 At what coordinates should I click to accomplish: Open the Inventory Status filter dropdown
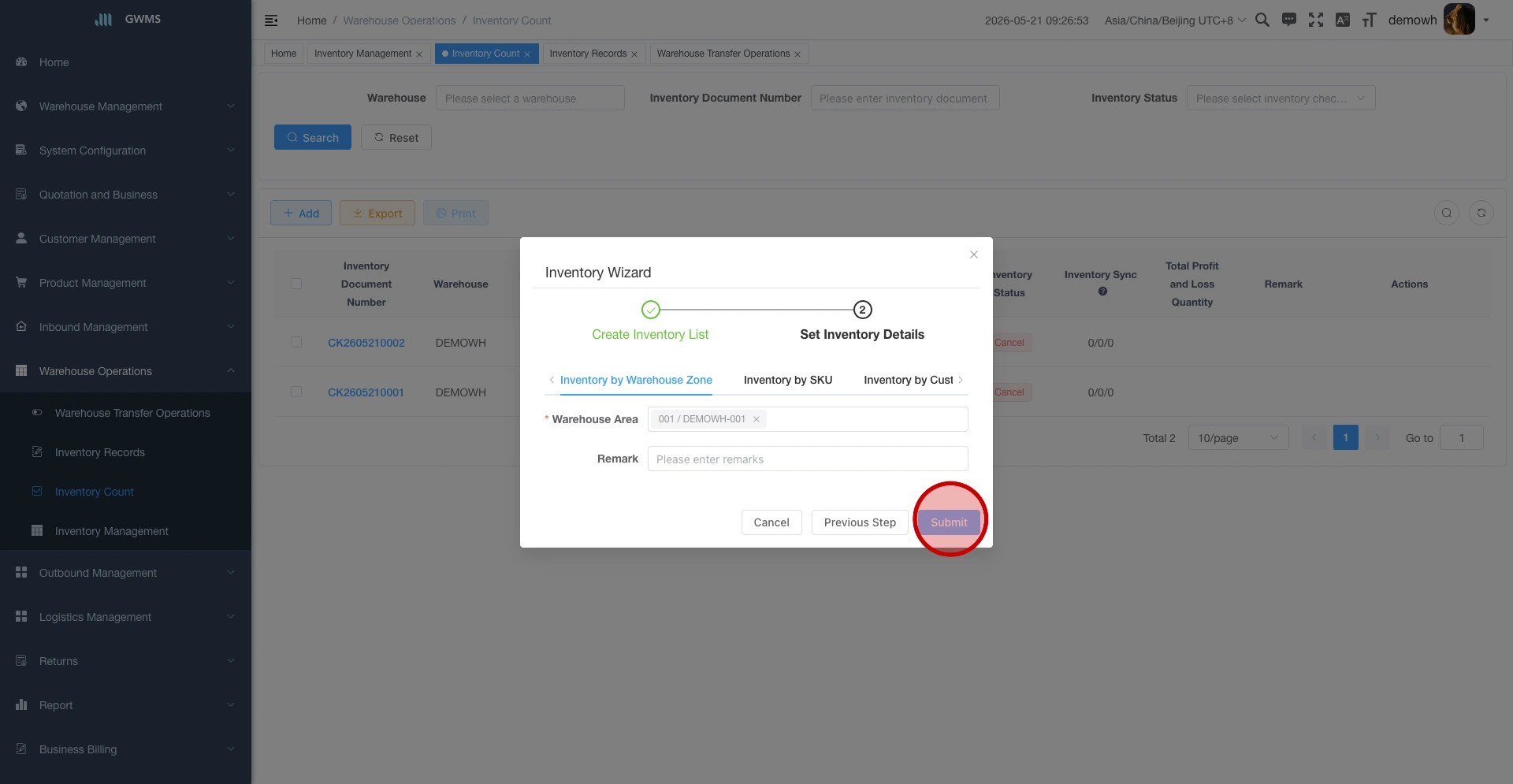click(1281, 98)
